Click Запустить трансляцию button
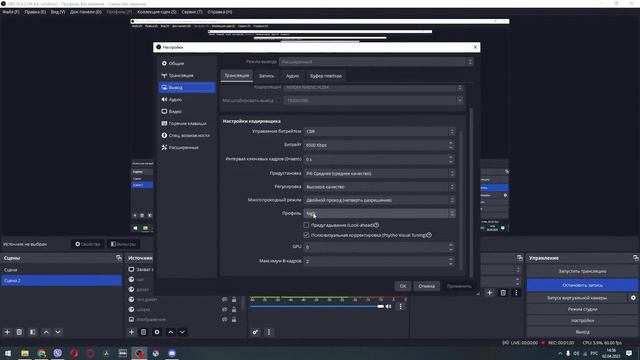640x360 pixels. point(582,271)
